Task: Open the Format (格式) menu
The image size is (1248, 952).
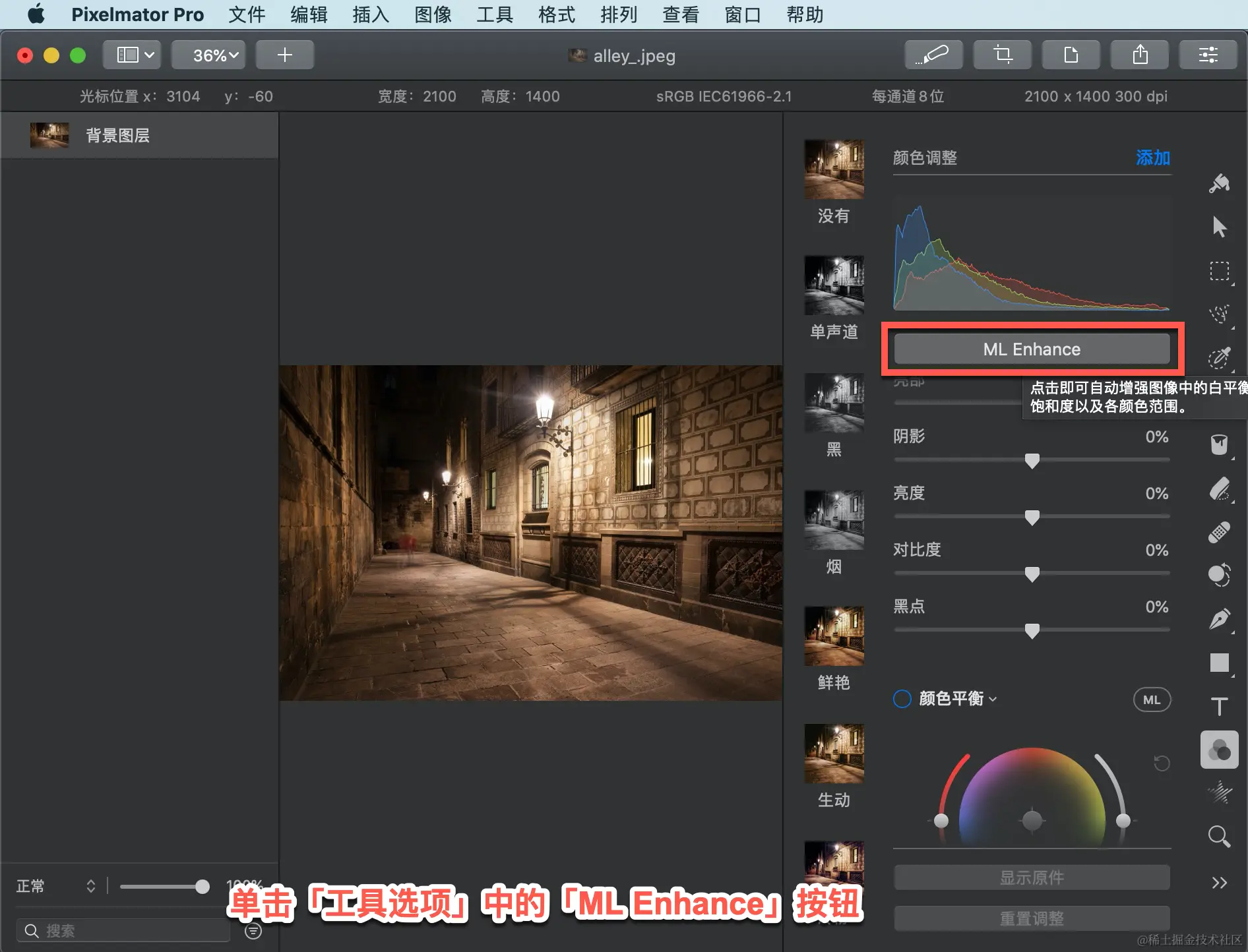Action: point(557,15)
